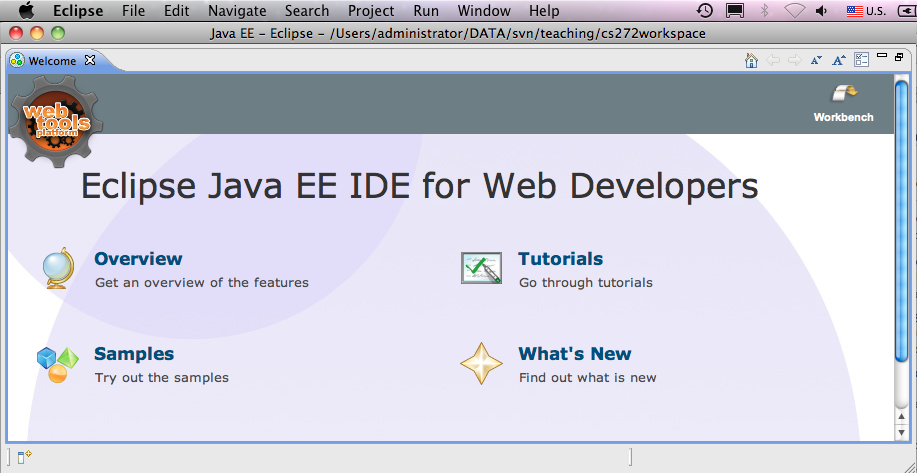Open the Help menu
Image resolution: width=917 pixels, height=473 pixels.
[544, 11]
